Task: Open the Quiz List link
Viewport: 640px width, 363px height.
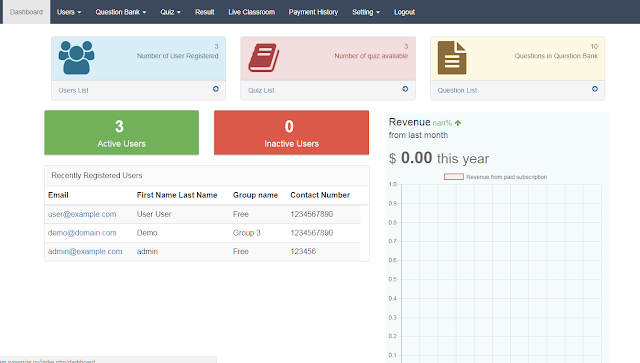Action: point(261,90)
